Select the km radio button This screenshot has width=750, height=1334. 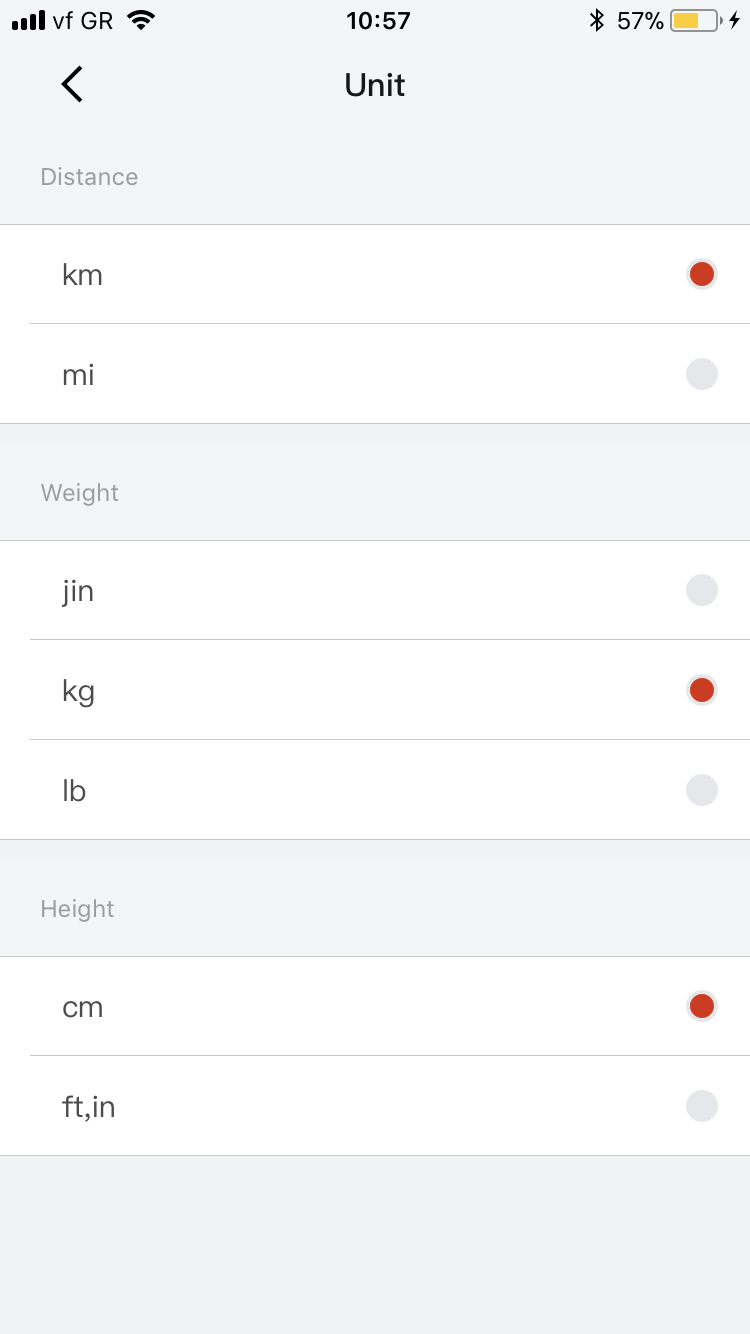pos(702,274)
